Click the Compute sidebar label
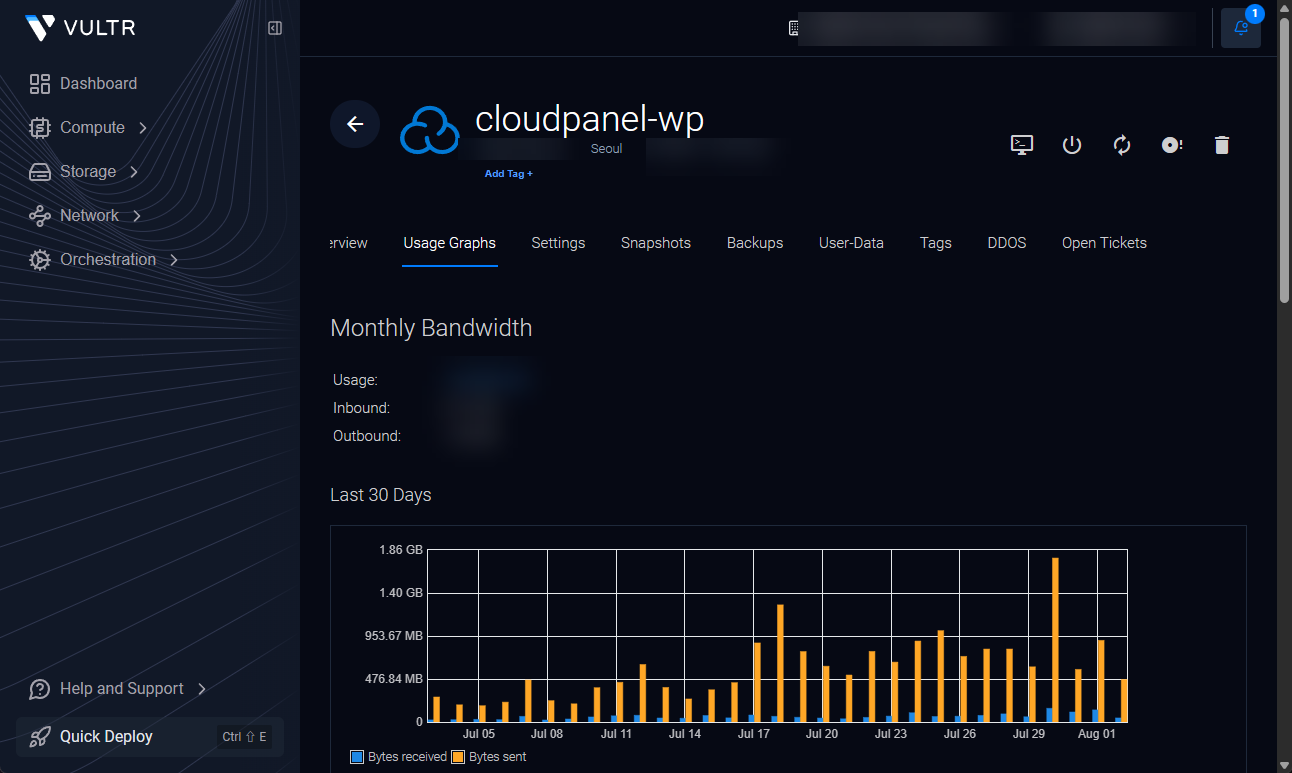This screenshot has height=773, width=1292. (92, 128)
